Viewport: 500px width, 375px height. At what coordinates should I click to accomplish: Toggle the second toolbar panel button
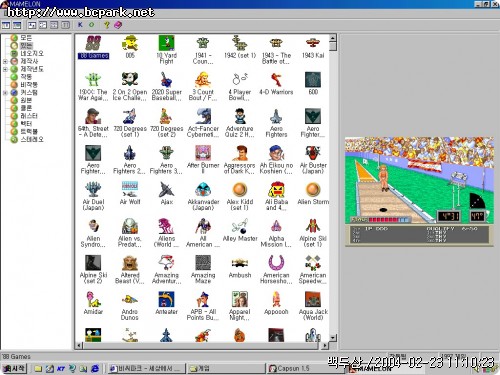(x=17, y=25)
